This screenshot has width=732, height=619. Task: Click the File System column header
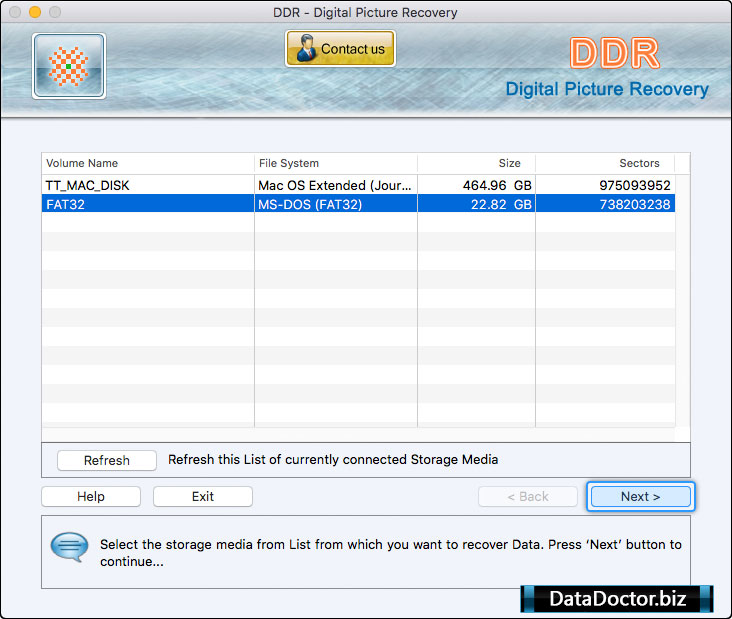coord(336,163)
